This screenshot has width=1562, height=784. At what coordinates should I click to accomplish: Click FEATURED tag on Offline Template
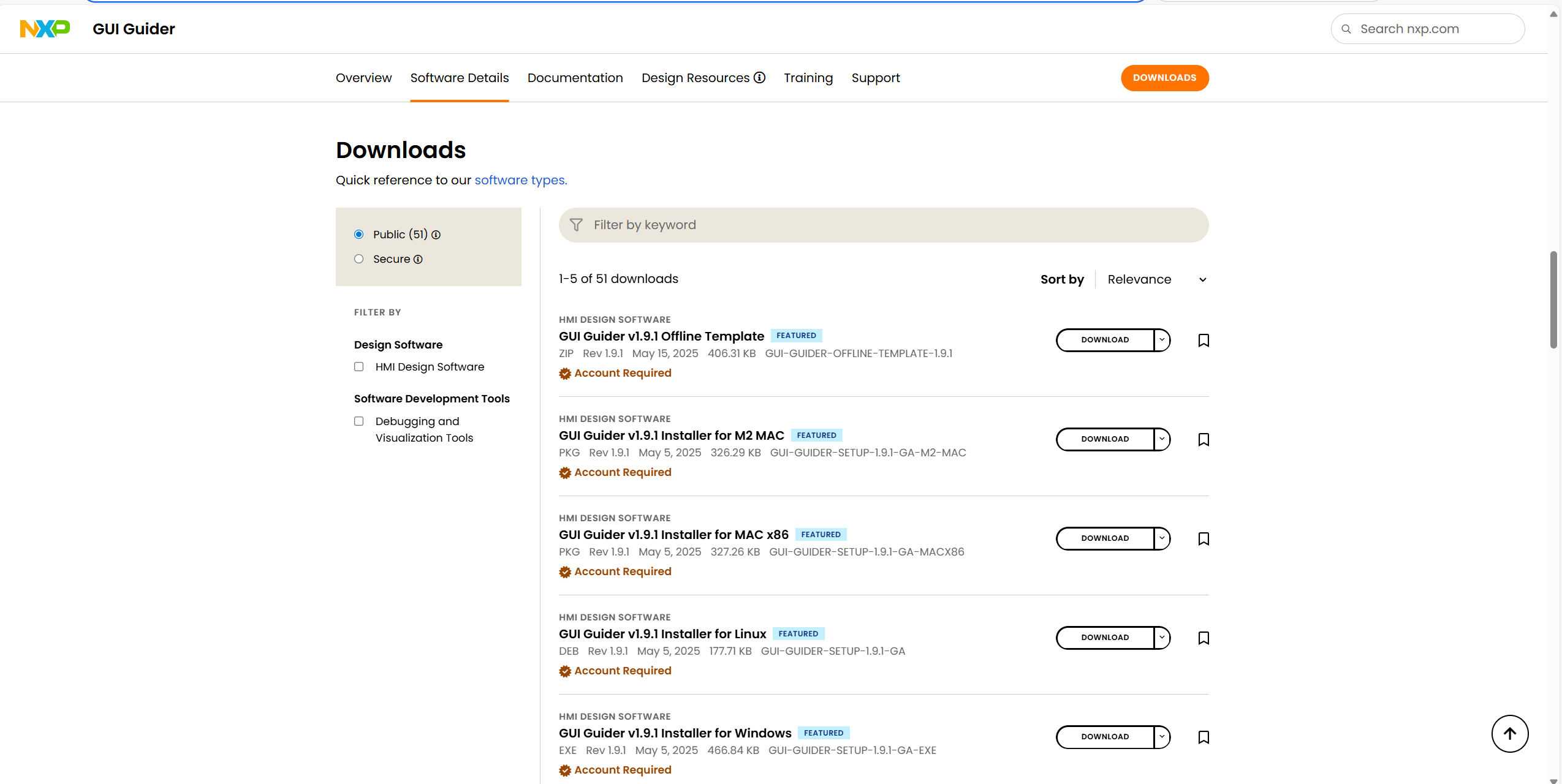[796, 336]
